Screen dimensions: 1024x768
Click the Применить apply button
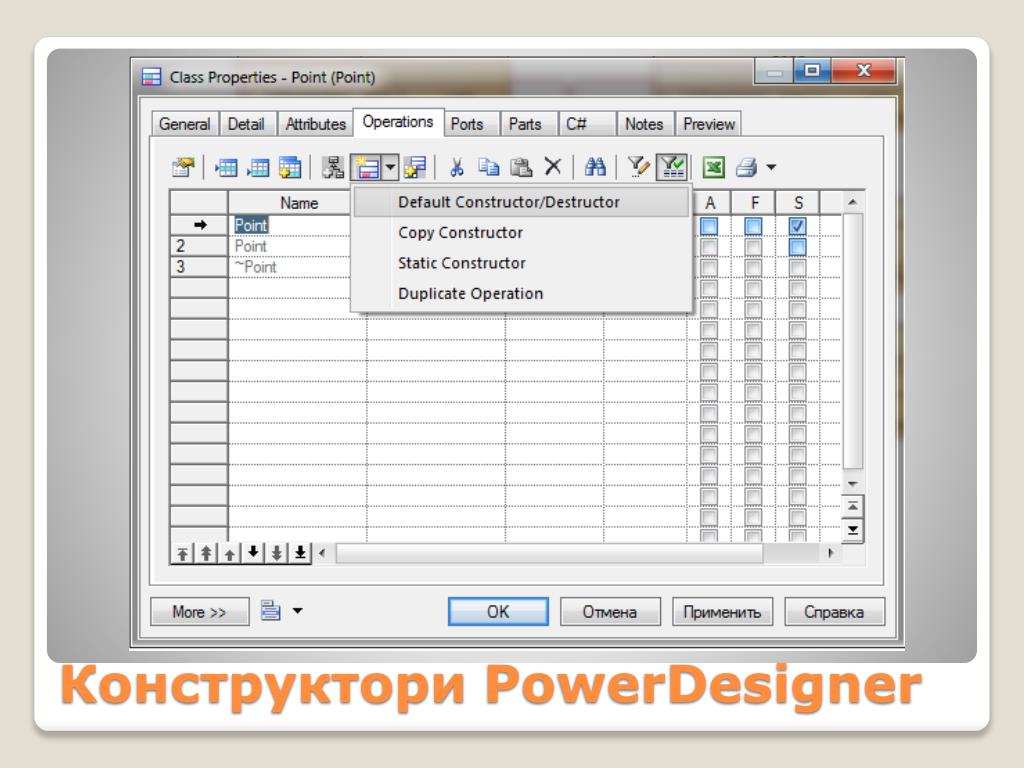[x=722, y=612]
